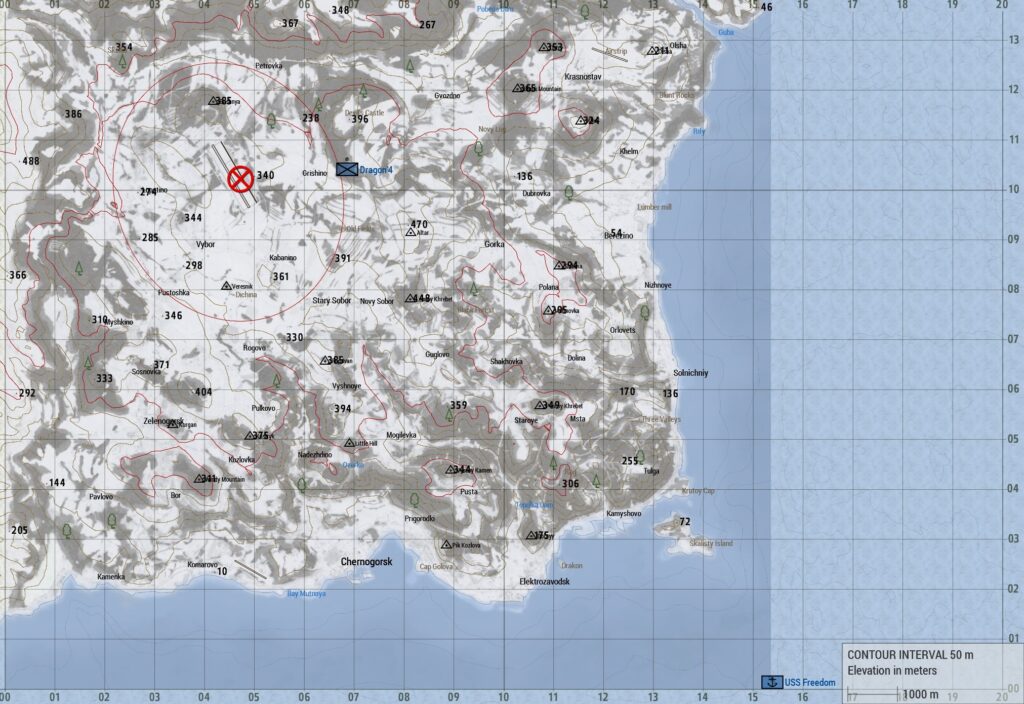Click the Zelenogorsk town label

pyautogui.click(x=164, y=421)
